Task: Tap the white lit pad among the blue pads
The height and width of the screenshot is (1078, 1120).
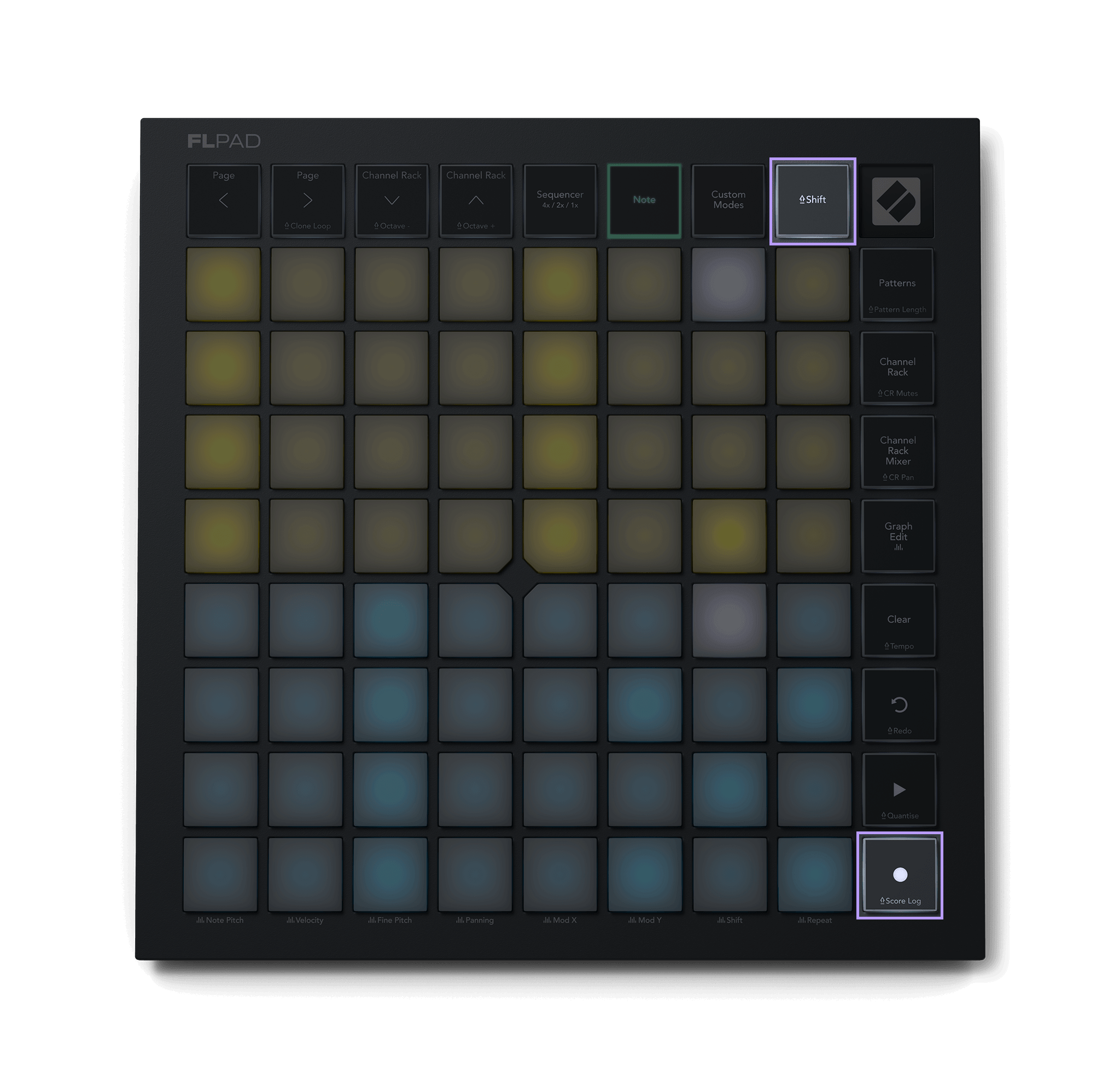Action: tap(729, 620)
